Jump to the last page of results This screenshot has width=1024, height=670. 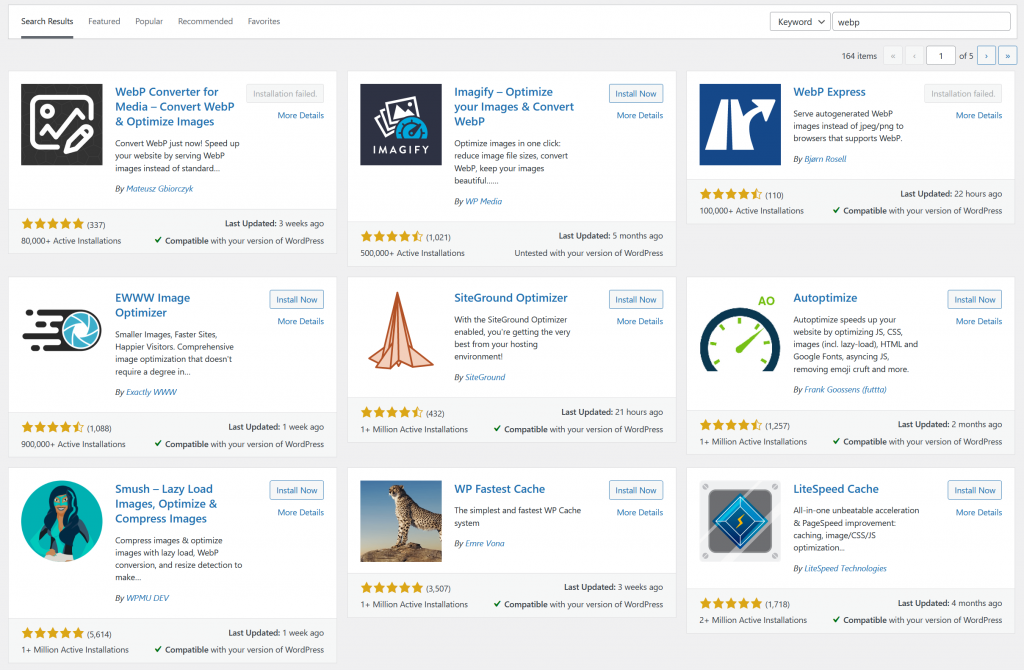(1008, 56)
